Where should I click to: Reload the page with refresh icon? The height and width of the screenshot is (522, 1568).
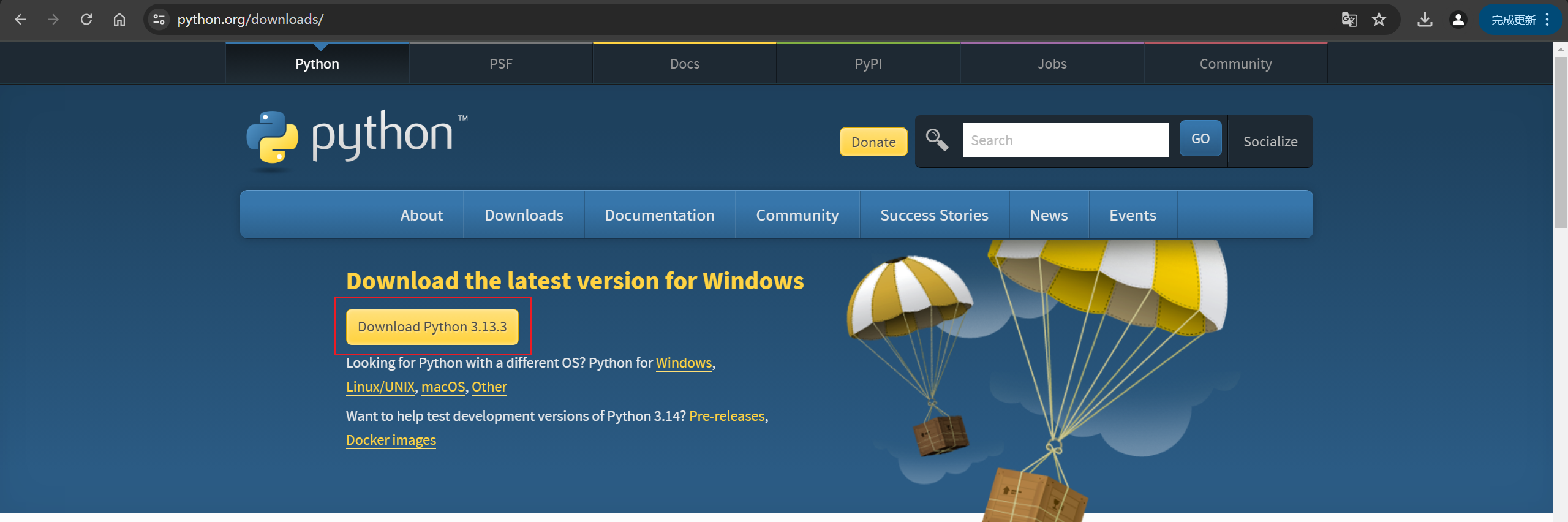tap(86, 20)
